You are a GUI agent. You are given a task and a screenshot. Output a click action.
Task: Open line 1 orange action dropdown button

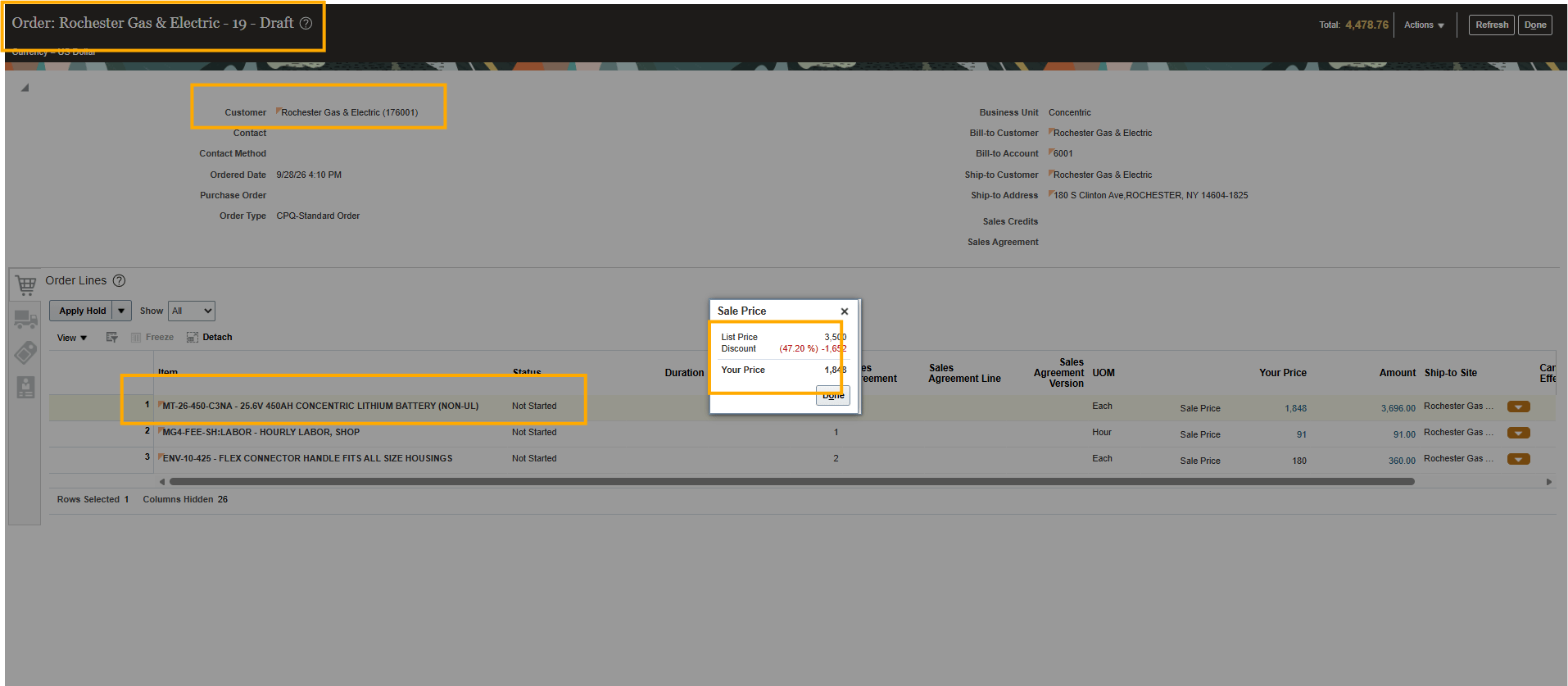[x=1518, y=407]
